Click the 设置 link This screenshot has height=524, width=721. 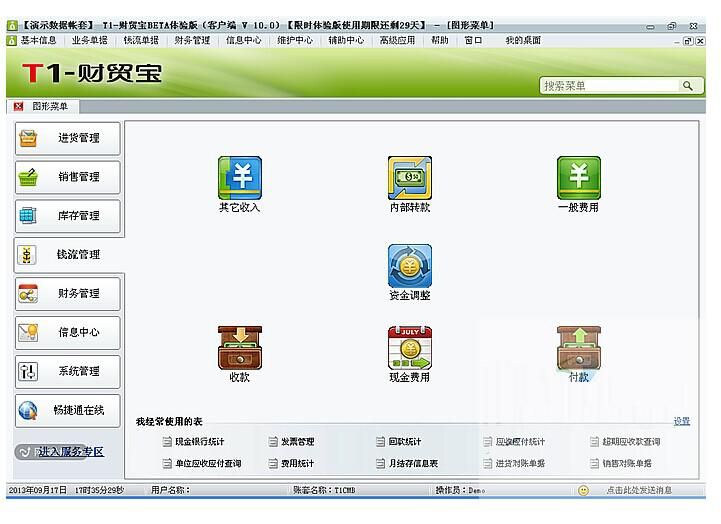(682, 421)
